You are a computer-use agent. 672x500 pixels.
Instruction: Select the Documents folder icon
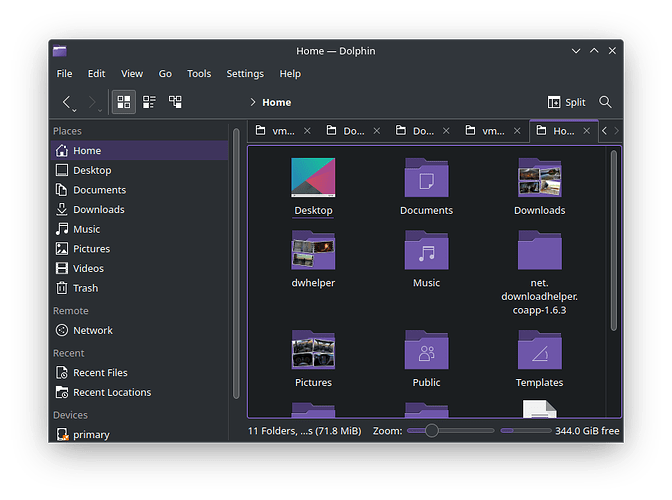(x=426, y=177)
